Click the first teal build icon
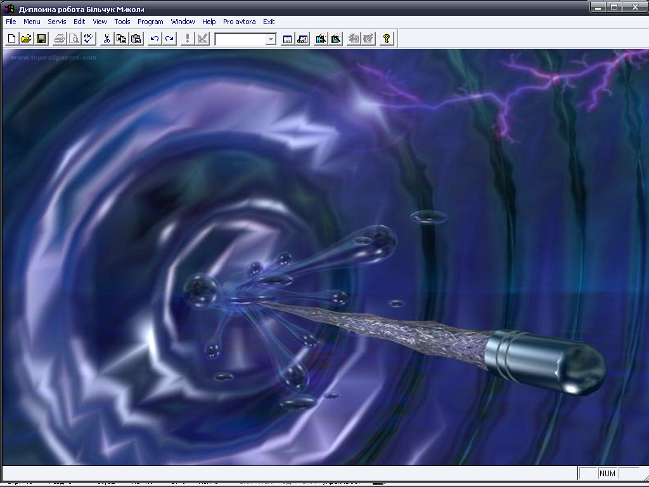The image size is (649, 487). pyautogui.click(x=321, y=39)
